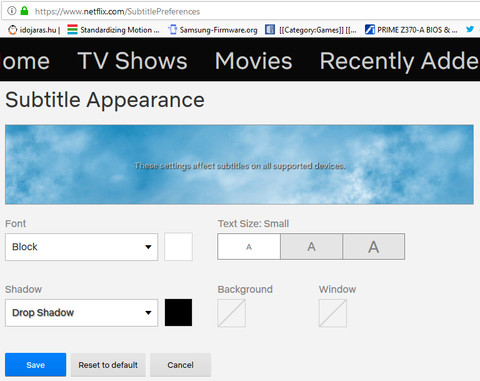The height and width of the screenshot is (381, 480).
Task: Click the Twitter bird bookmark icon
Action: [x=470, y=29]
